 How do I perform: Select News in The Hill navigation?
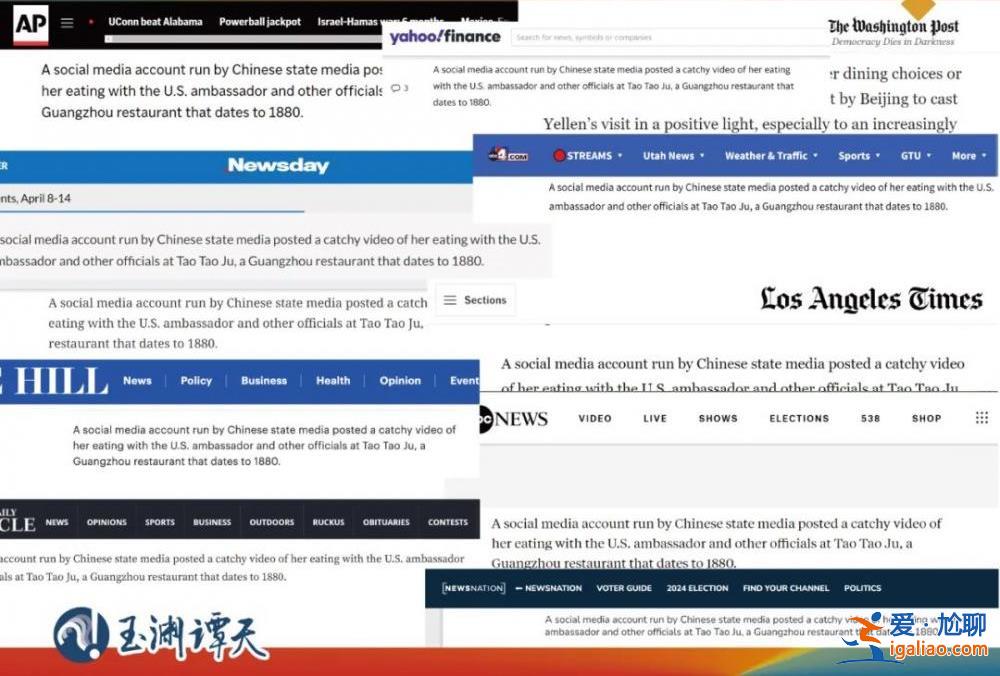pyautogui.click(x=137, y=381)
